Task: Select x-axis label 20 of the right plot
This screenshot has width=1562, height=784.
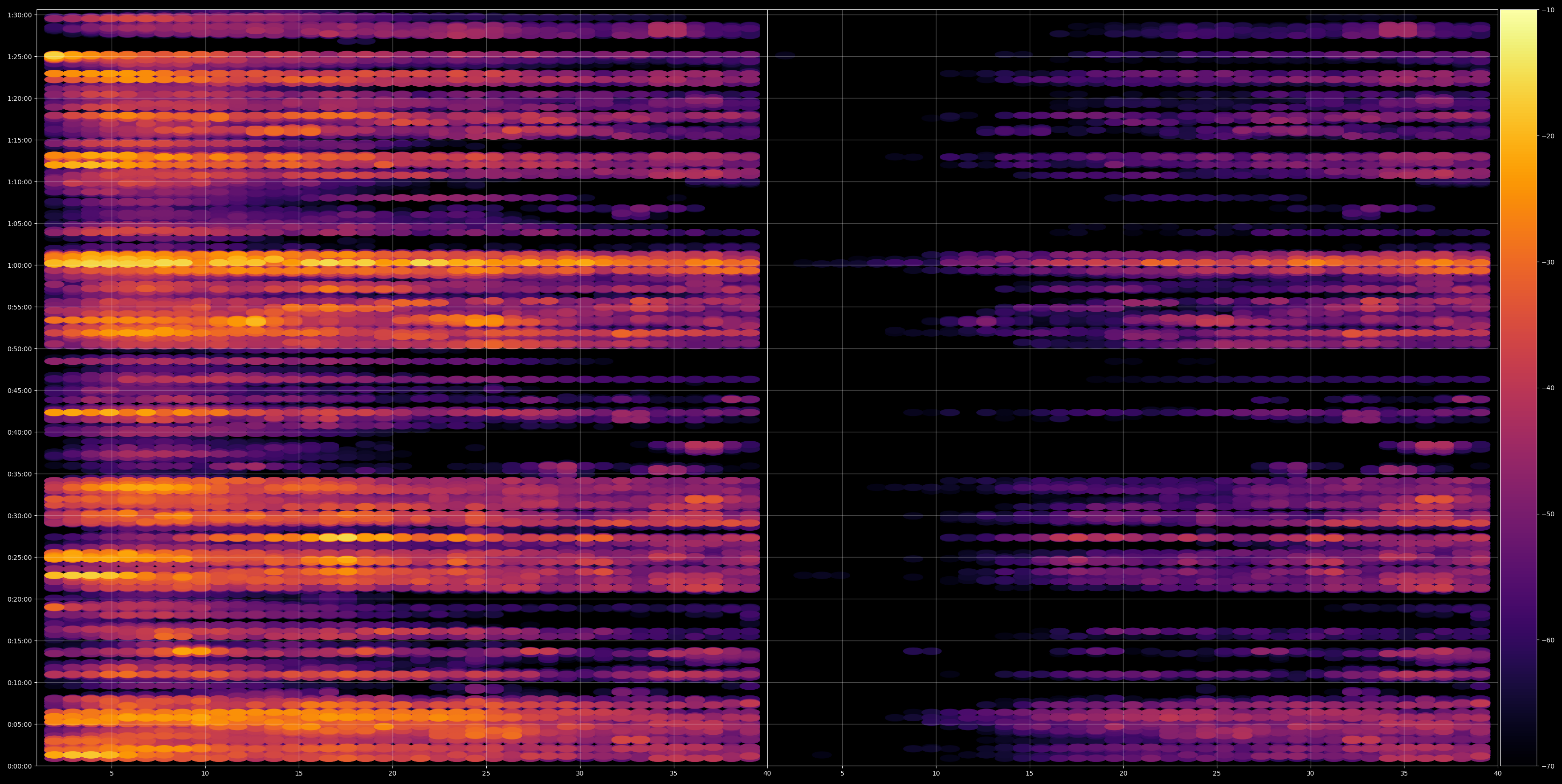Action: click(x=1123, y=774)
